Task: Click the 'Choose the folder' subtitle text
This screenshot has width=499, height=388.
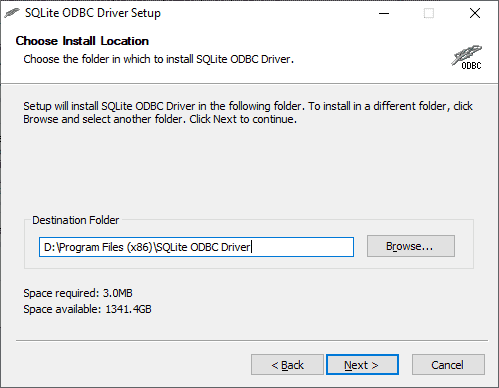Action: point(159,59)
